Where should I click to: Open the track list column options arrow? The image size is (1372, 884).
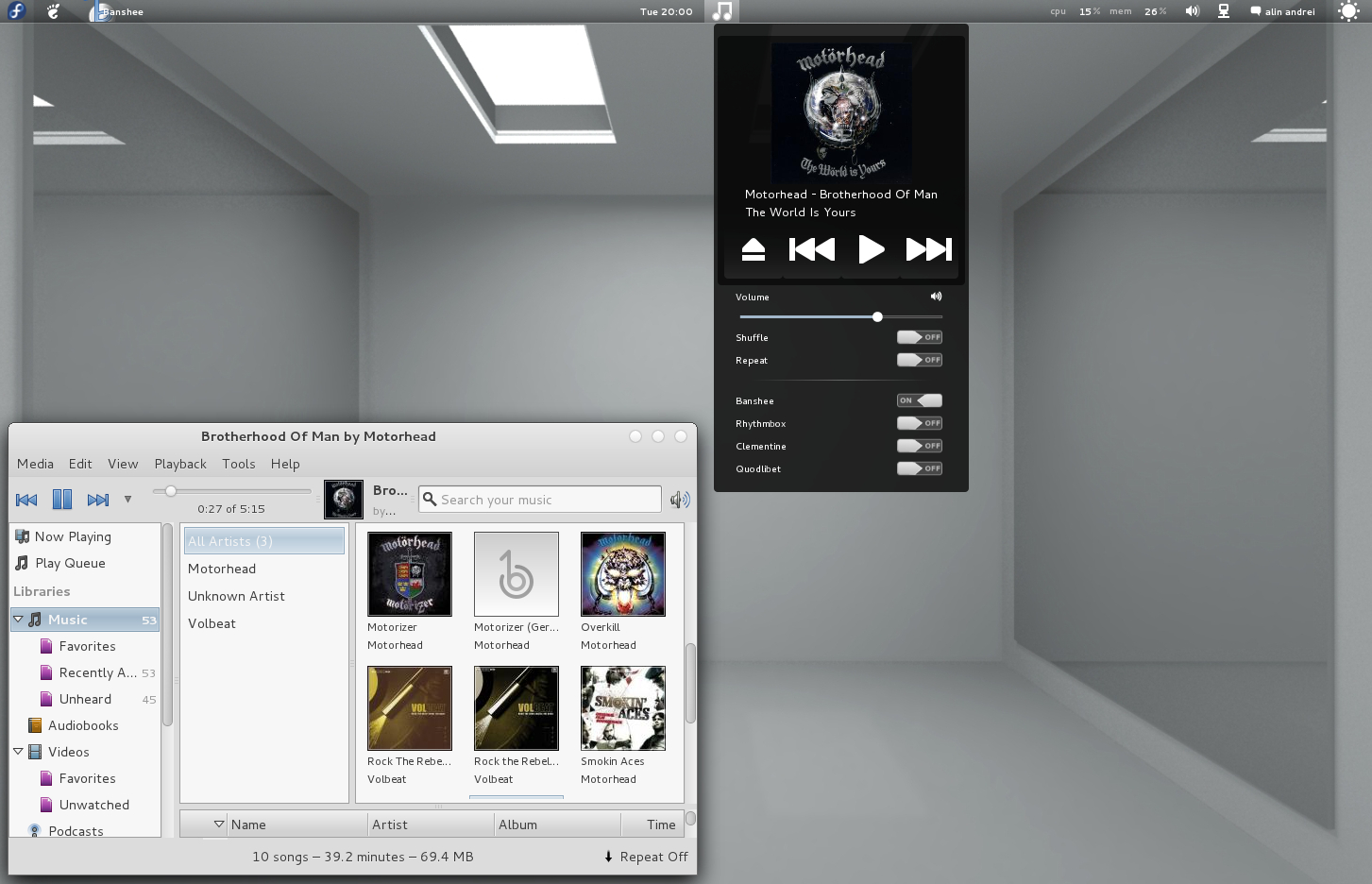coord(219,824)
